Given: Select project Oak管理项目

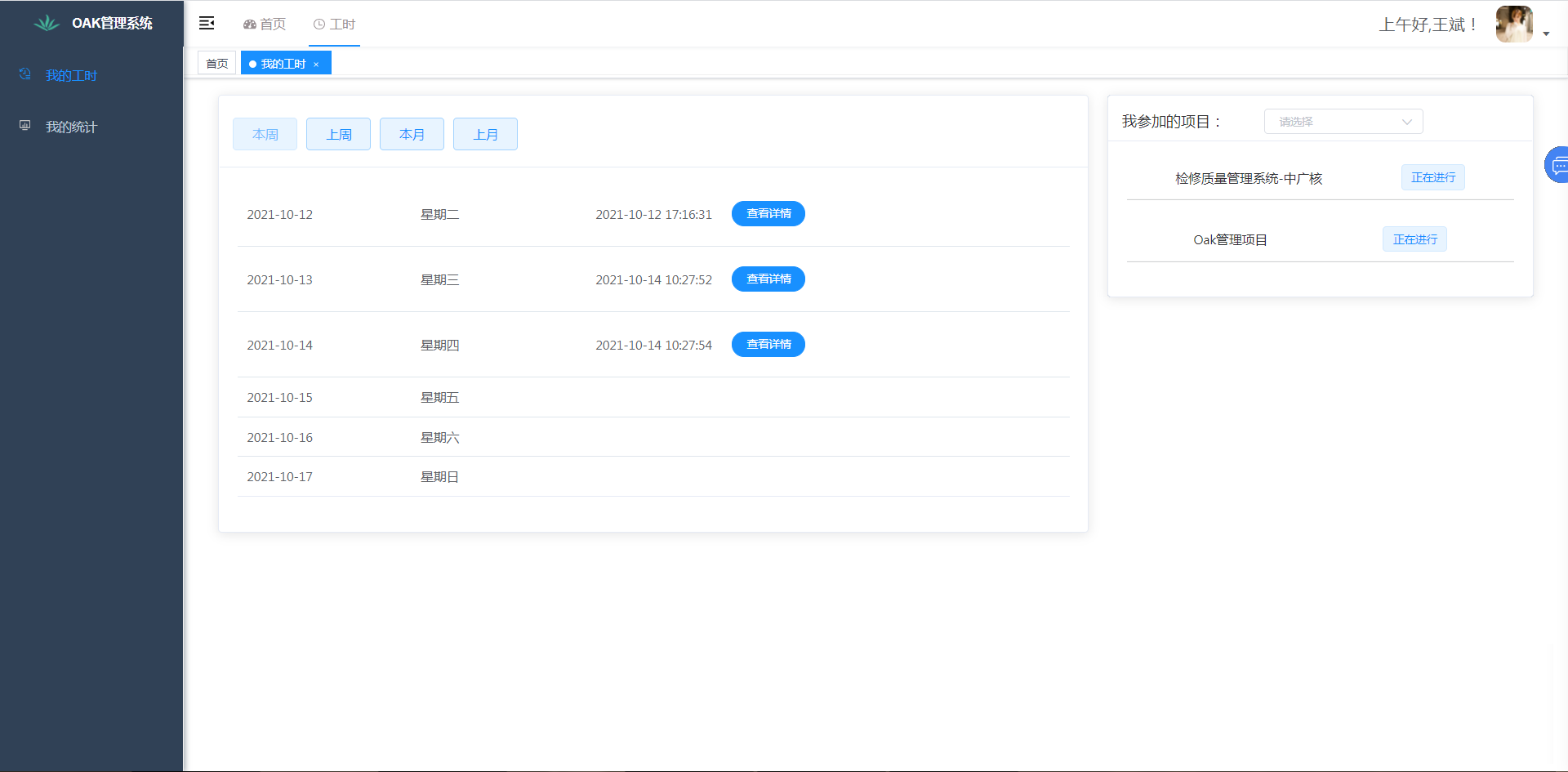Looking at the screenshot, I should tap(1230, 239).
